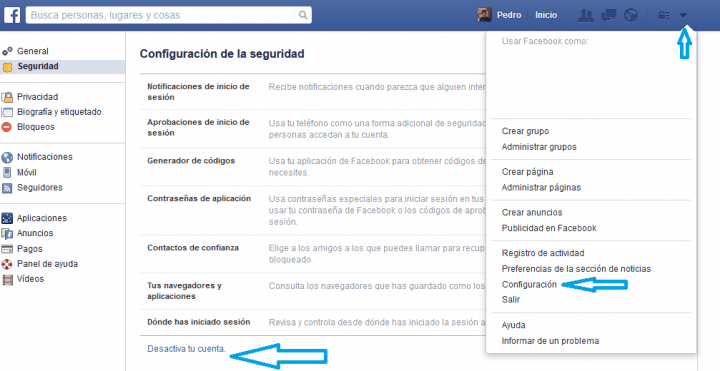Choose Informar de un problema
720x371 pixels.
tap(550, 341)
